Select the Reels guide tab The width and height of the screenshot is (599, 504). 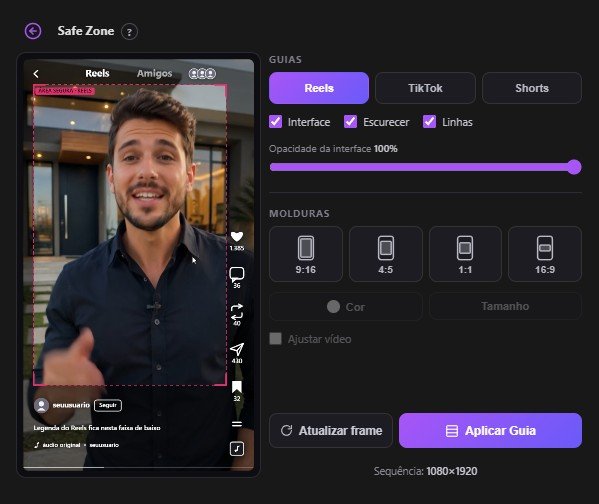click(319, 88)
